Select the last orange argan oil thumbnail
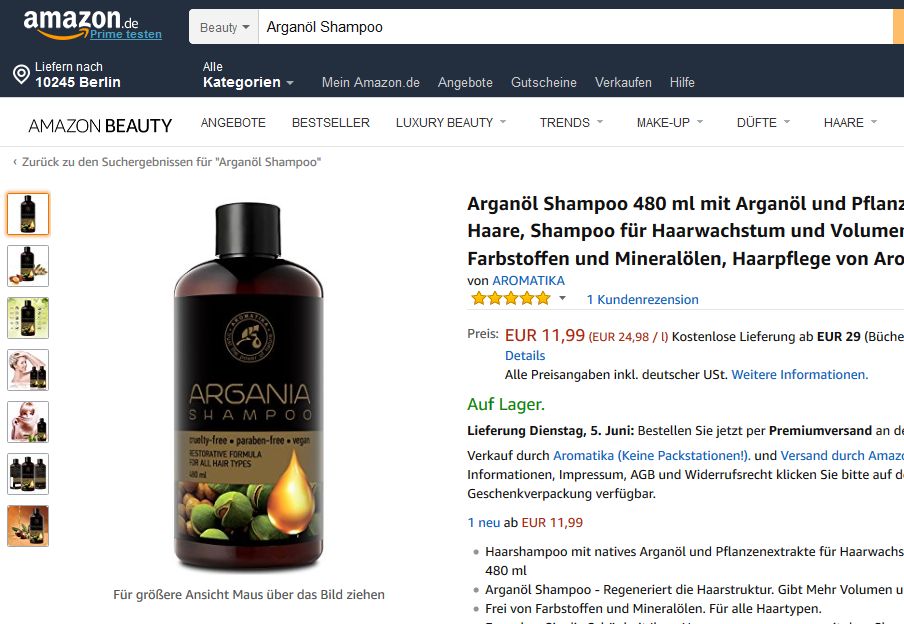Screen dimensions: 904x624 [28, 526]
